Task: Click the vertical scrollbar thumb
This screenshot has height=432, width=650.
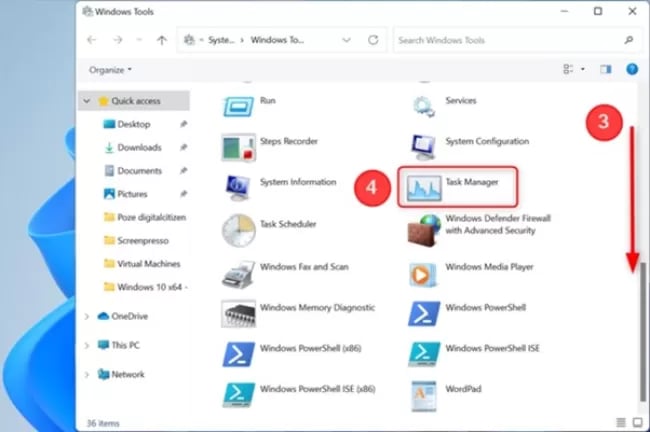Action: (x=643, y=332)
